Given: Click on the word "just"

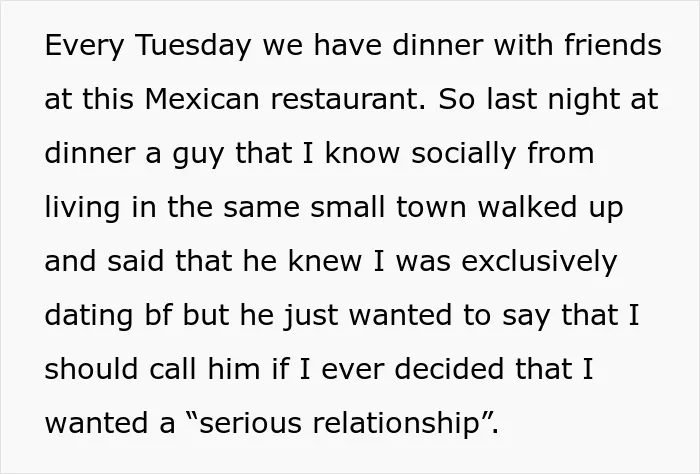Looking at the screenshot, I should 311,316.
